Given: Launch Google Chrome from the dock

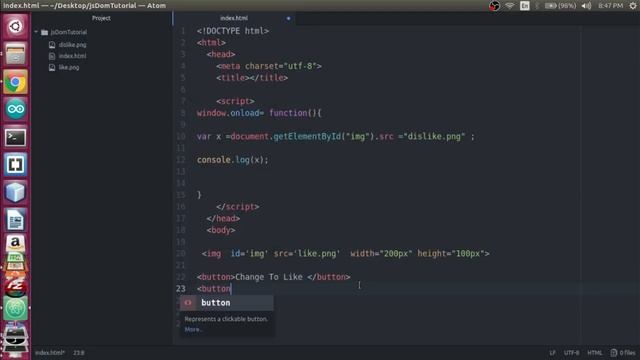Looking at the screenshot, I should point(16,82).
